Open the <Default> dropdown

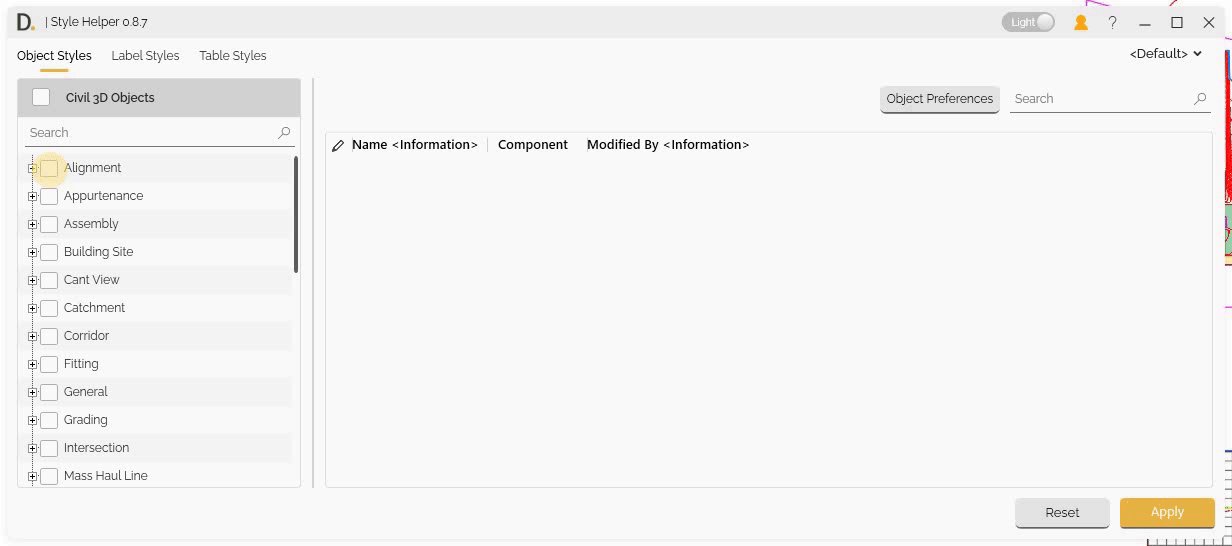click(1166, 54)
